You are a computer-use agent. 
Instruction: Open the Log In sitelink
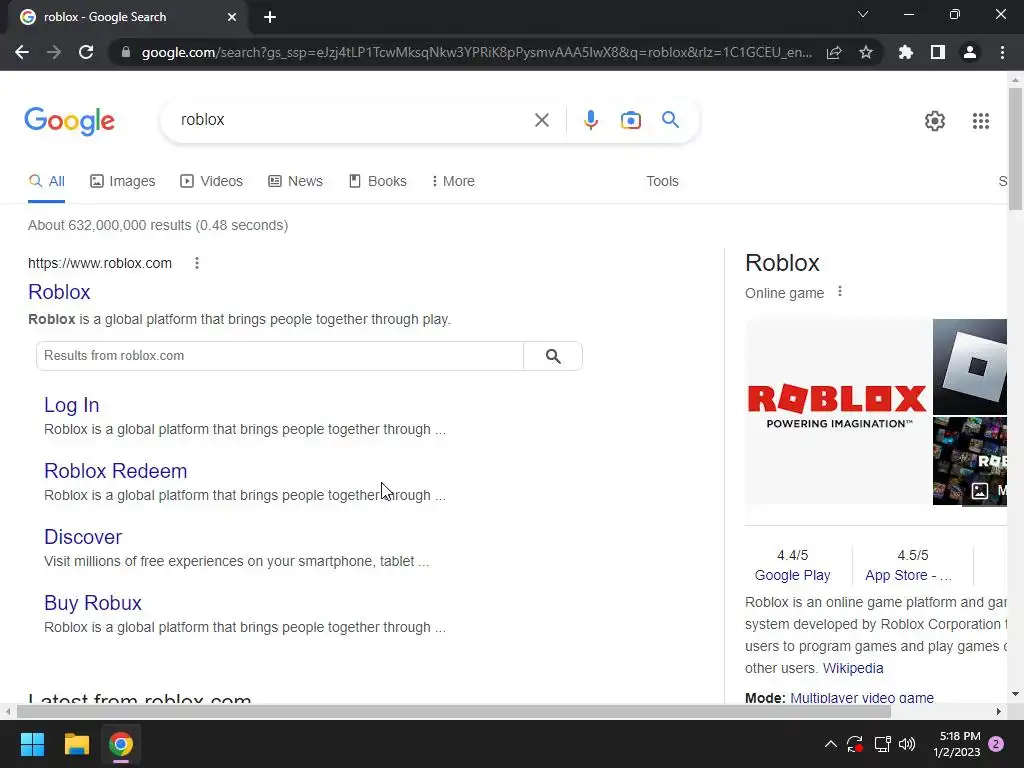[x=71, y=405]
